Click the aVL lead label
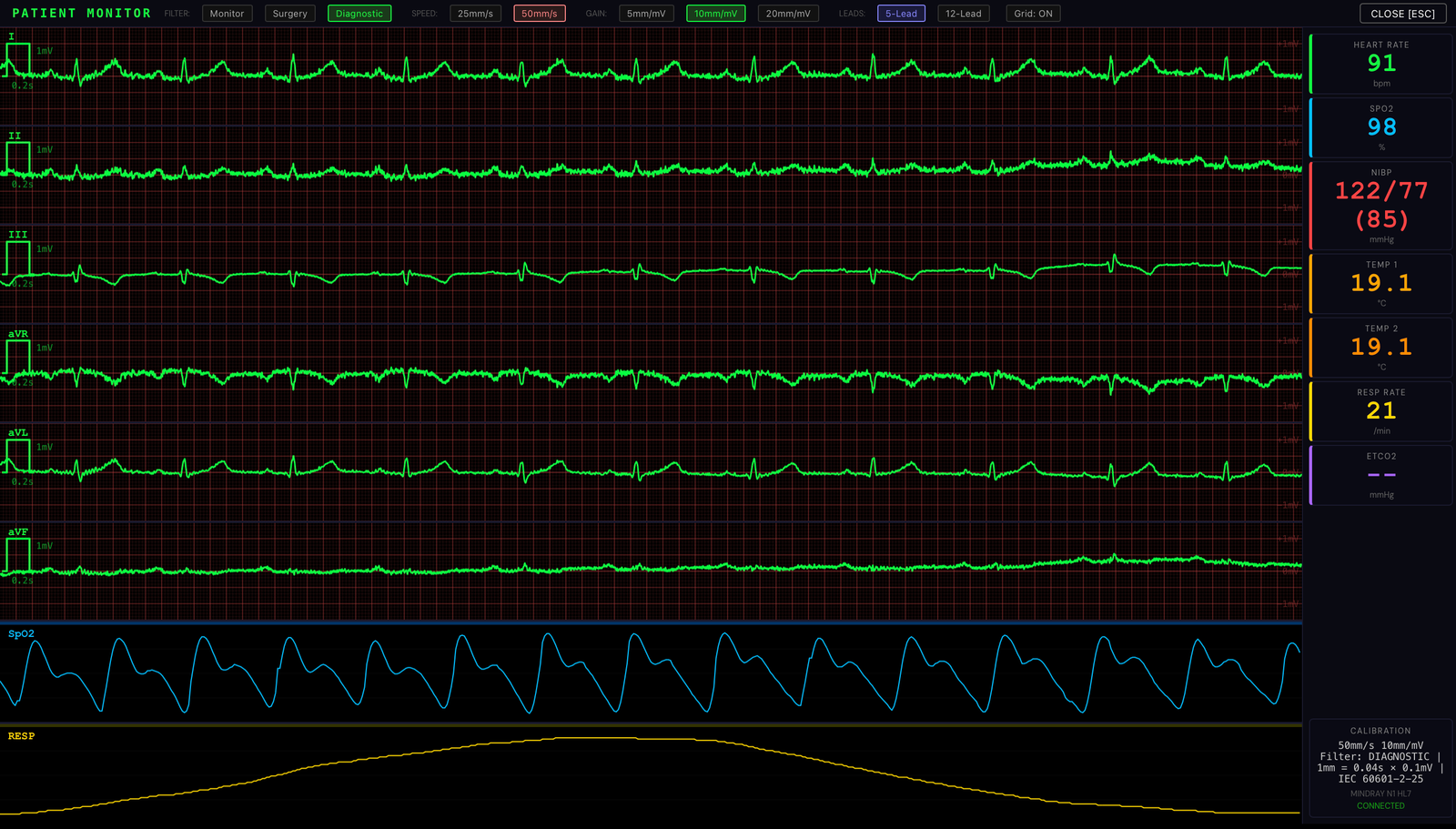 coord(18,433)
